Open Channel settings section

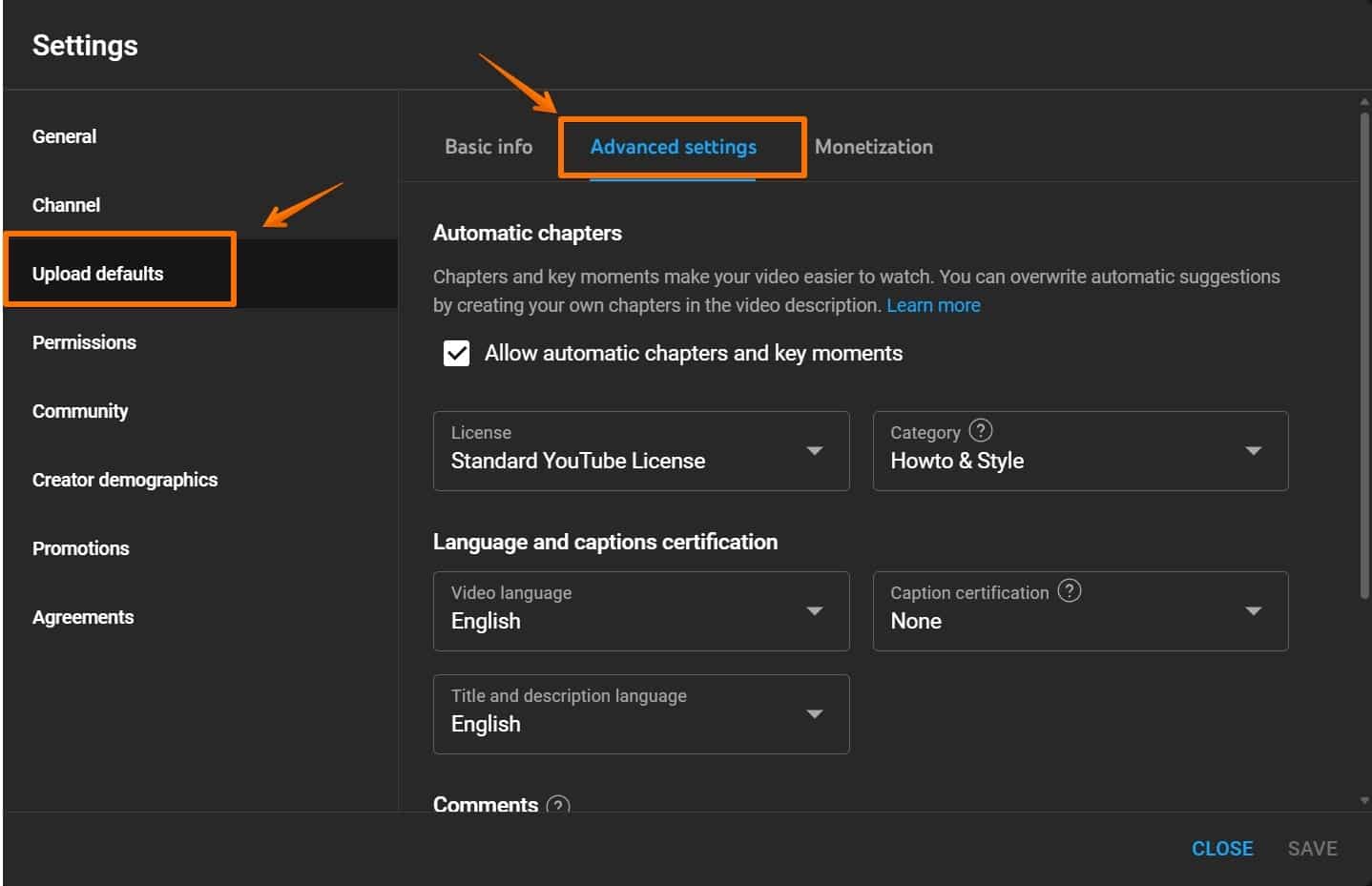point(66,205)
